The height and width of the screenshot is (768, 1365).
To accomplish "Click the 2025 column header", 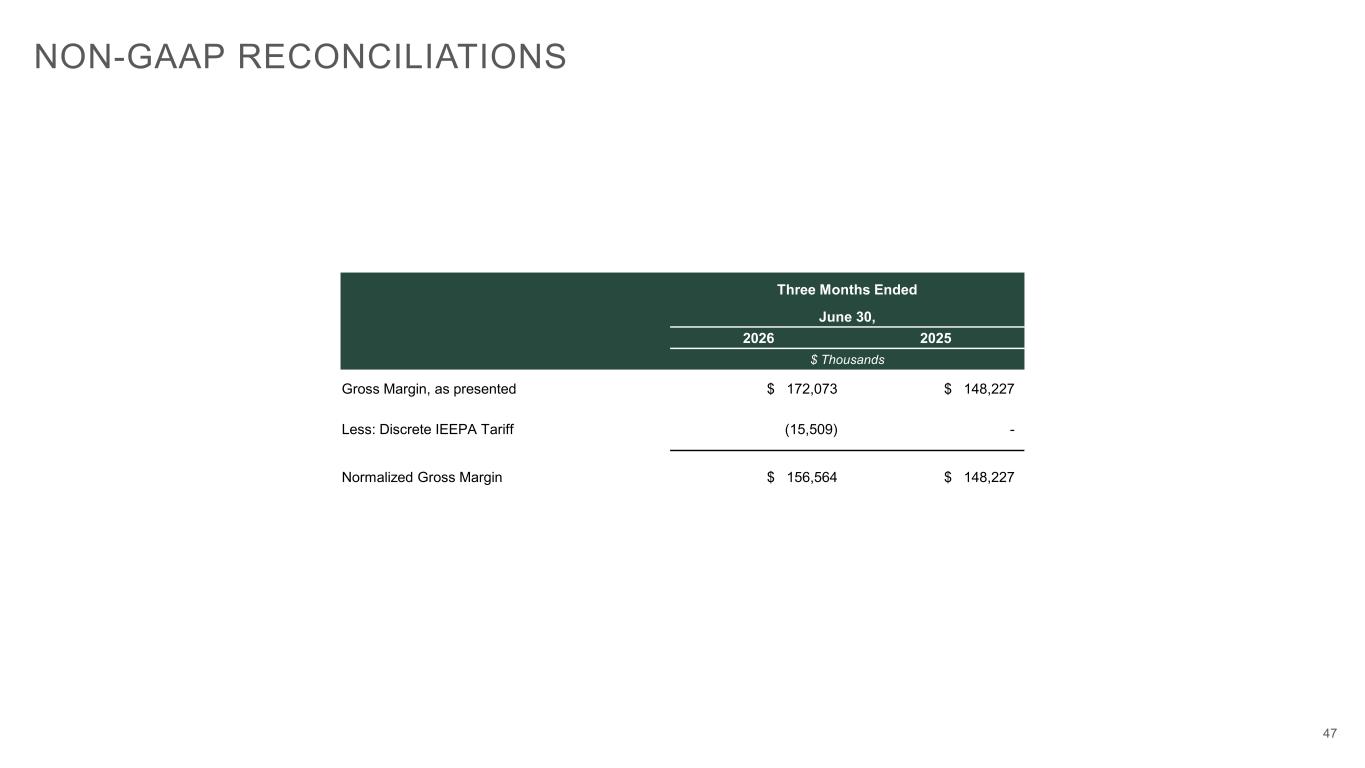I will pos(935,338).
